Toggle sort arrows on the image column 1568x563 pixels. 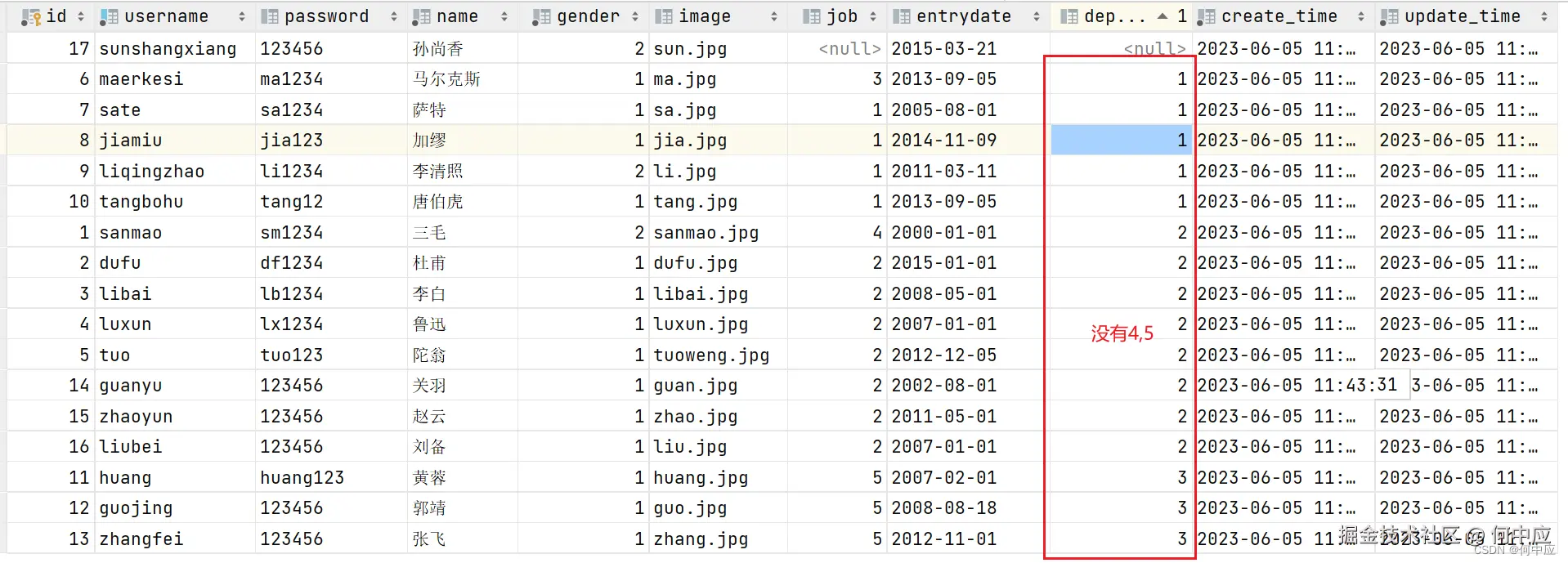point(773,16)
